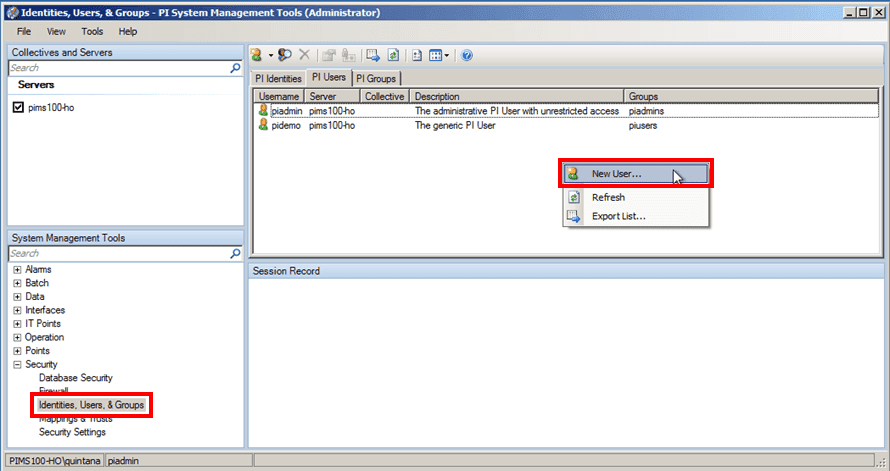Click PIMS100-HO\quintana in status bar
The width and height of the screenshot is (890, 471).
click(55, 461)
